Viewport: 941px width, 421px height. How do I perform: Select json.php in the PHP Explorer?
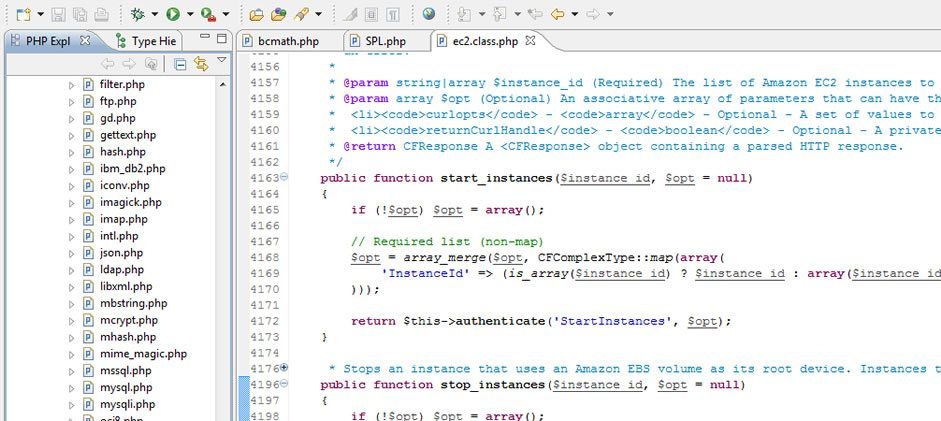pos(121,253)
